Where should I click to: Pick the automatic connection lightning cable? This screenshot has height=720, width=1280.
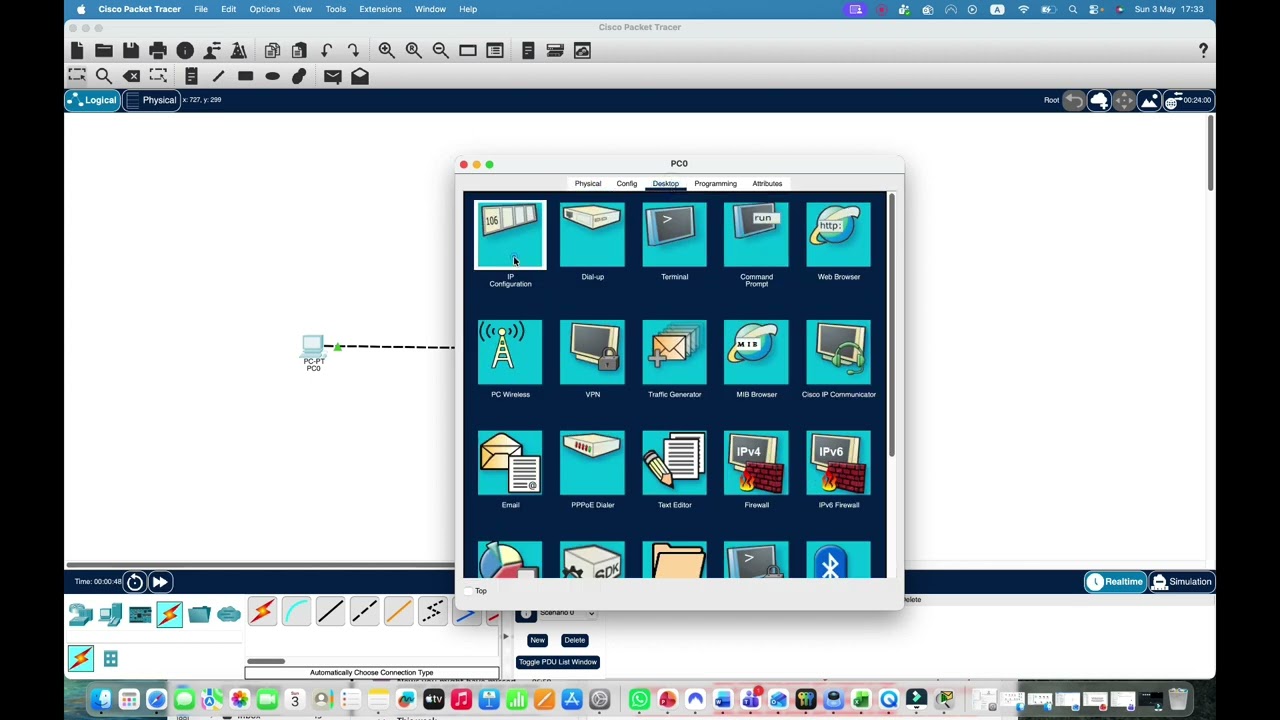pyautogui.click(x=262, y=611)
